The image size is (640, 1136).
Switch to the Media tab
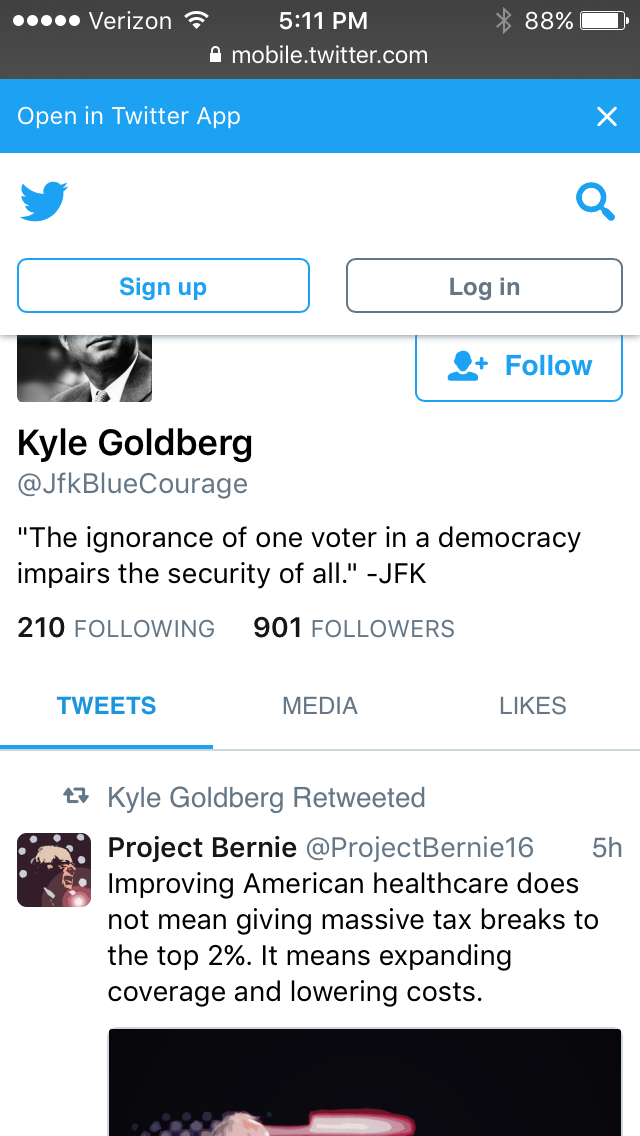tap(320, 706)
